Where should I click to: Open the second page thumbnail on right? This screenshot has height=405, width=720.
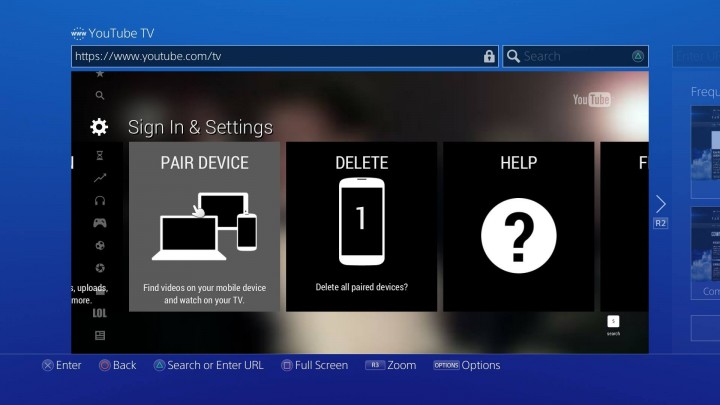[705, 245]
